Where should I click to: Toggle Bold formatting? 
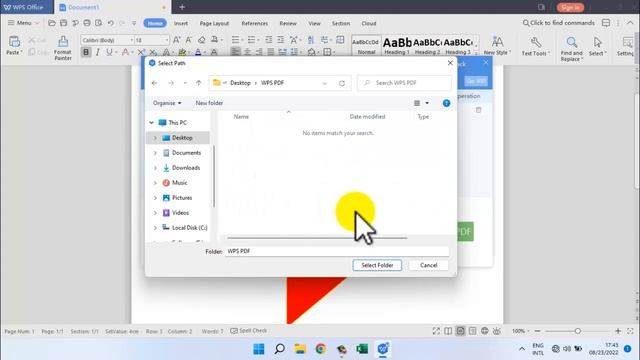[86, 52]
